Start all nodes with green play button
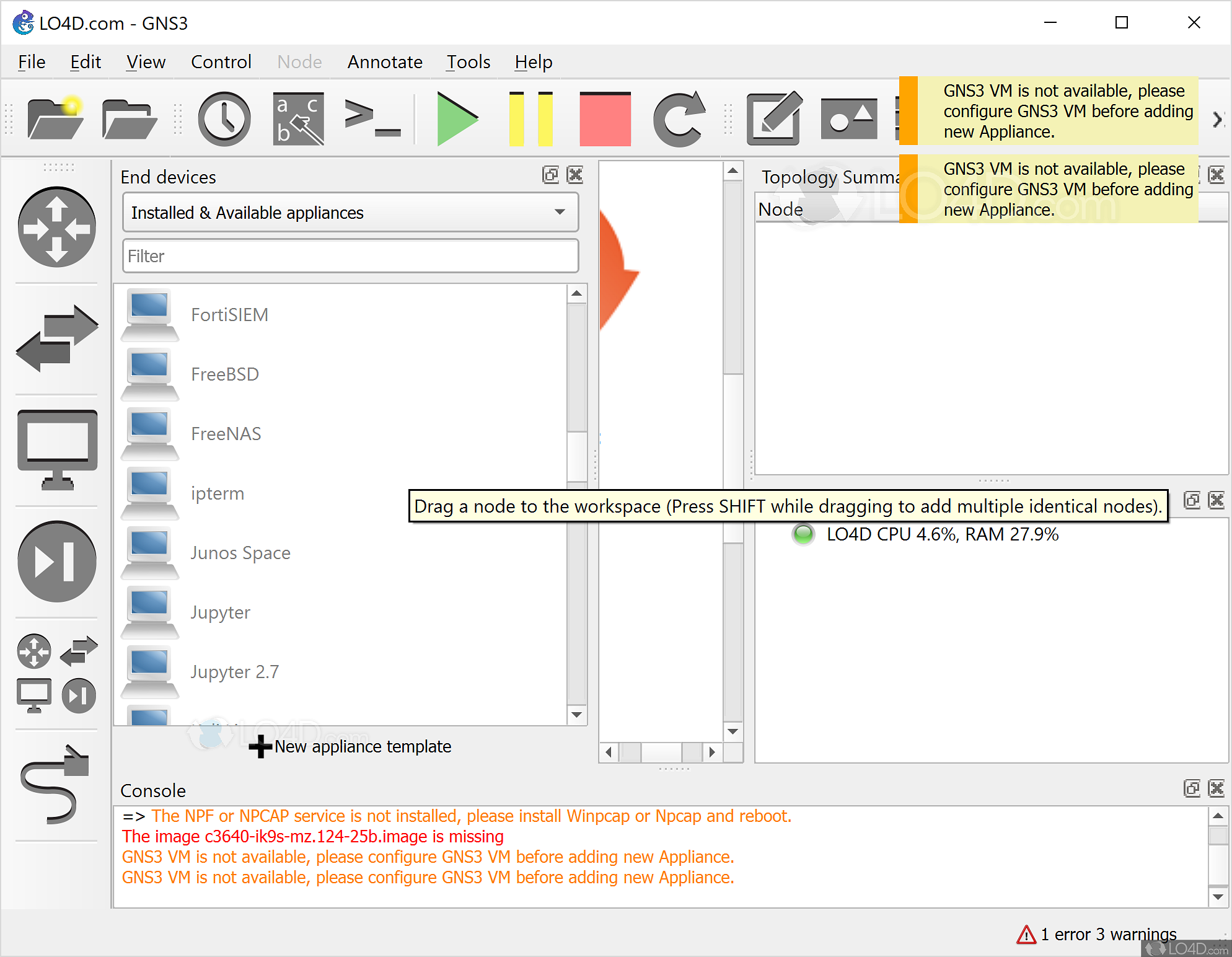Screen dimensions: 1232x957 (457, 118)
